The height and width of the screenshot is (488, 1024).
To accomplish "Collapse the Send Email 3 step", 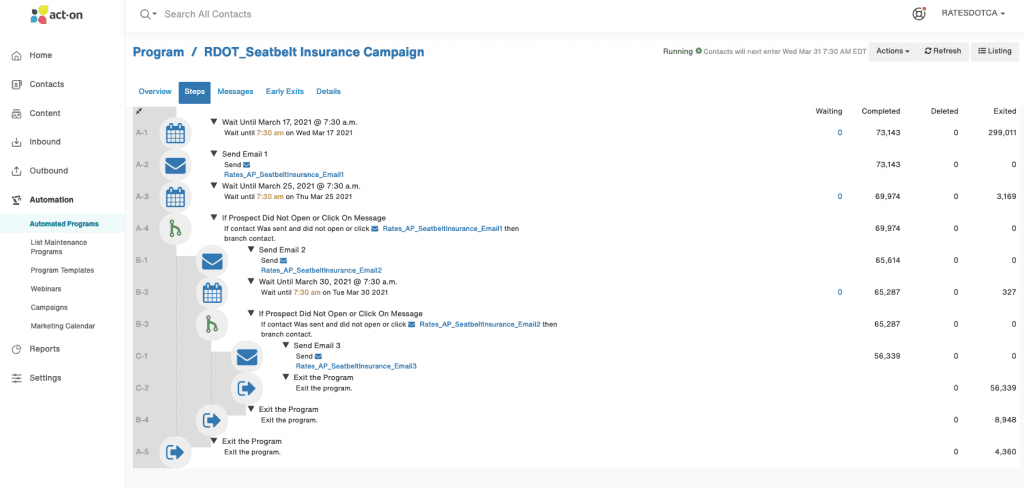I will [286, 346].
